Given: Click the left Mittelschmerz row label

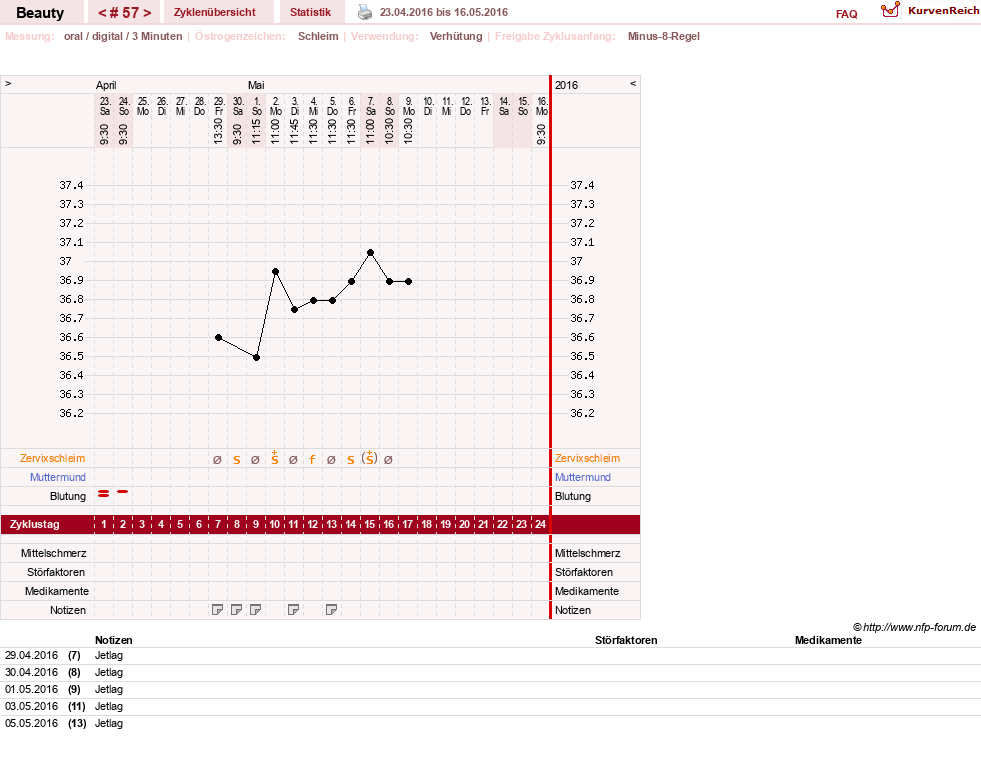Looking at the screenshot, I should (54, 553).
